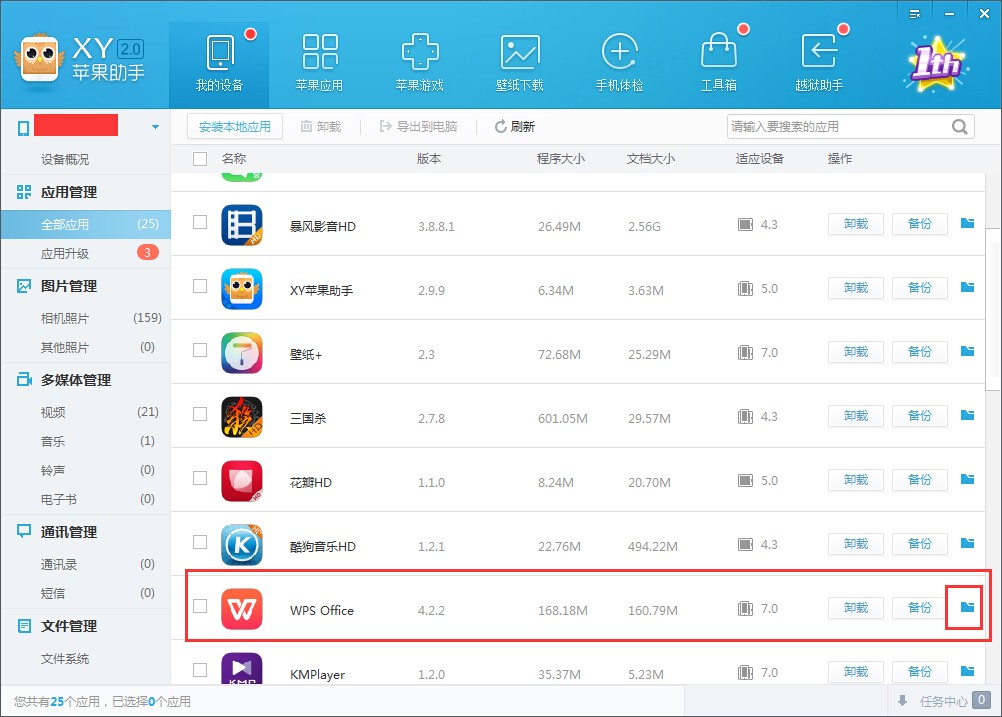1002x717 pixels.
Task: Check the 三国杀 row checkbox
Action: pos(200,414)
